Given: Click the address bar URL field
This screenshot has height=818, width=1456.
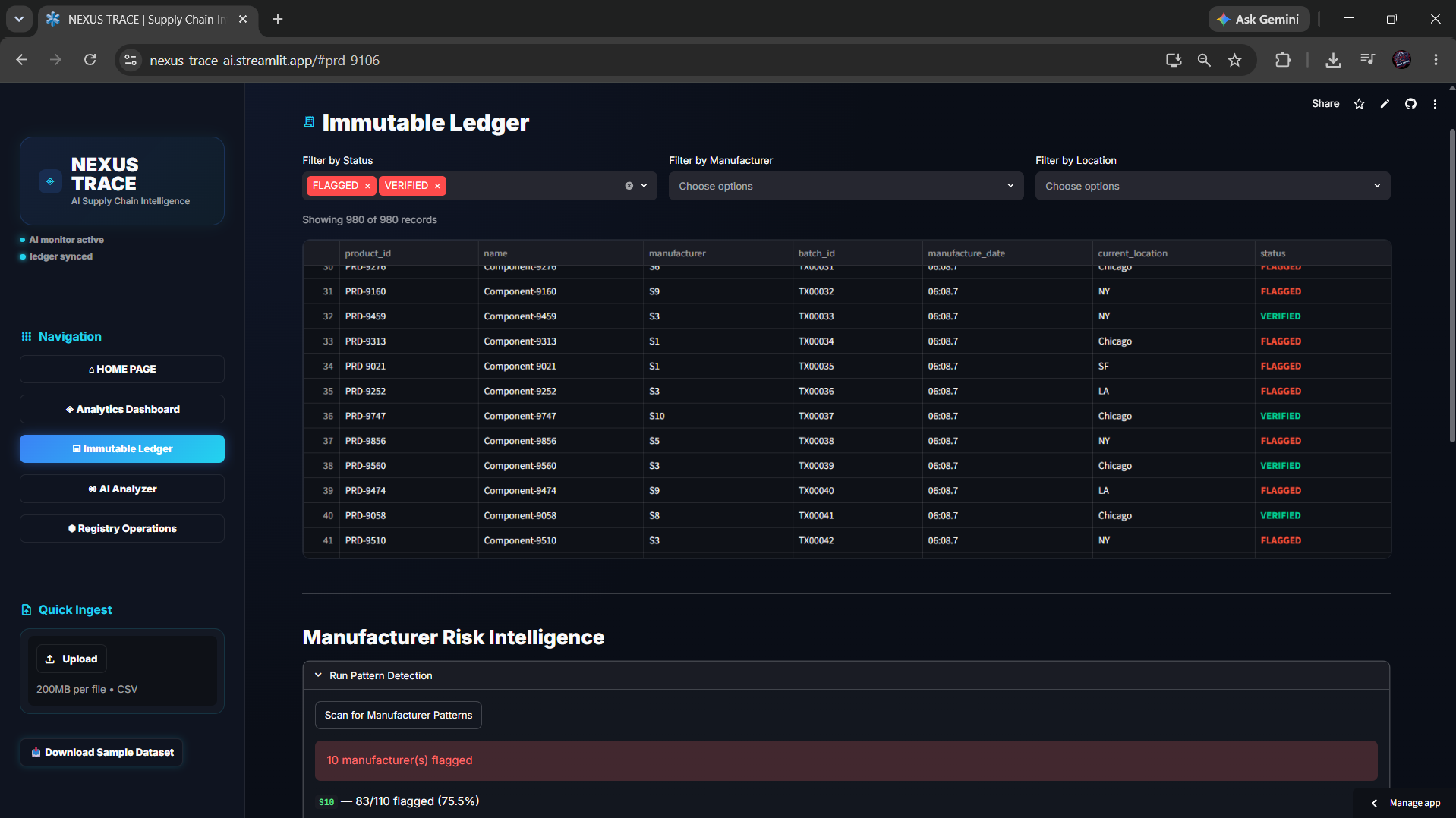Looking at the screenshot, I should 645,61.
